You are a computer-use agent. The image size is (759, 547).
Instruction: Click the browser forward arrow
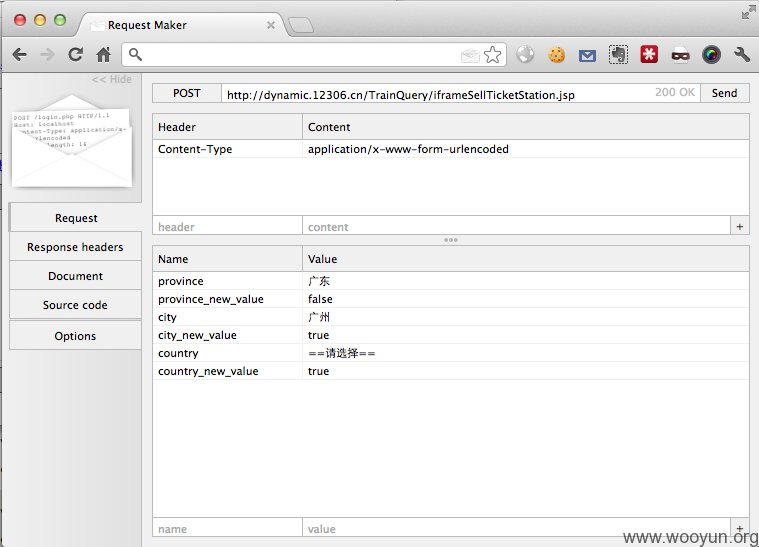47,54
